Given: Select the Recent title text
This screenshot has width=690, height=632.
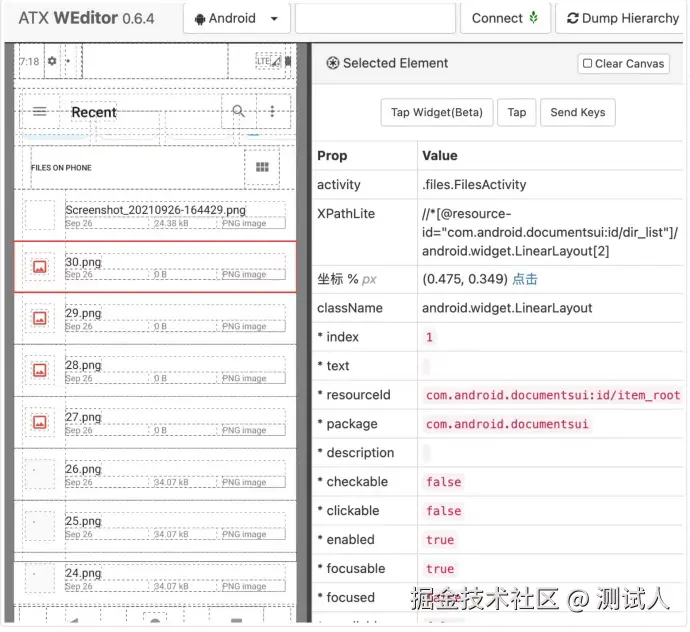Looking at the screenshot, I should tap(94, 112).
